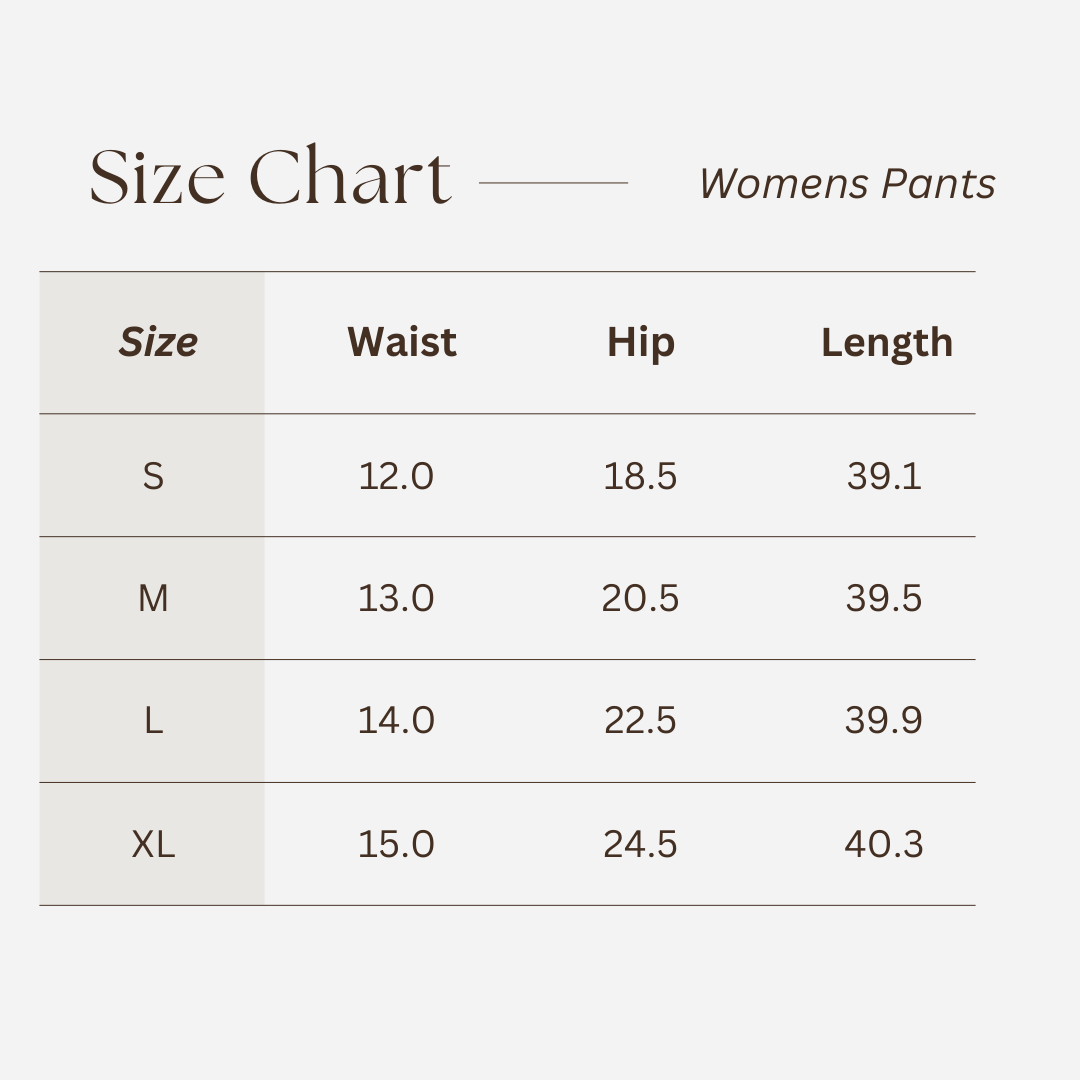Screen dimensions: 1080x1080
Task: Click the Size column header
Action: pos(157,342)
